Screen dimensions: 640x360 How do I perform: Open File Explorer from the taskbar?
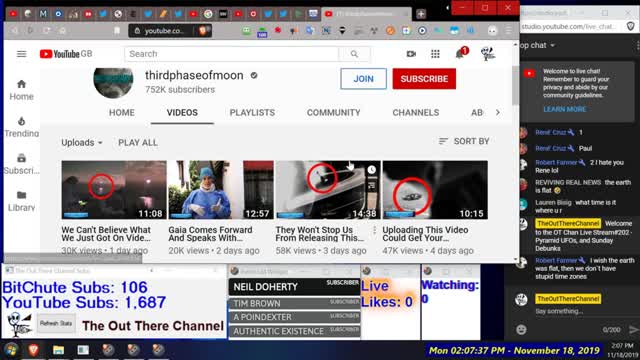coord(58,350)
